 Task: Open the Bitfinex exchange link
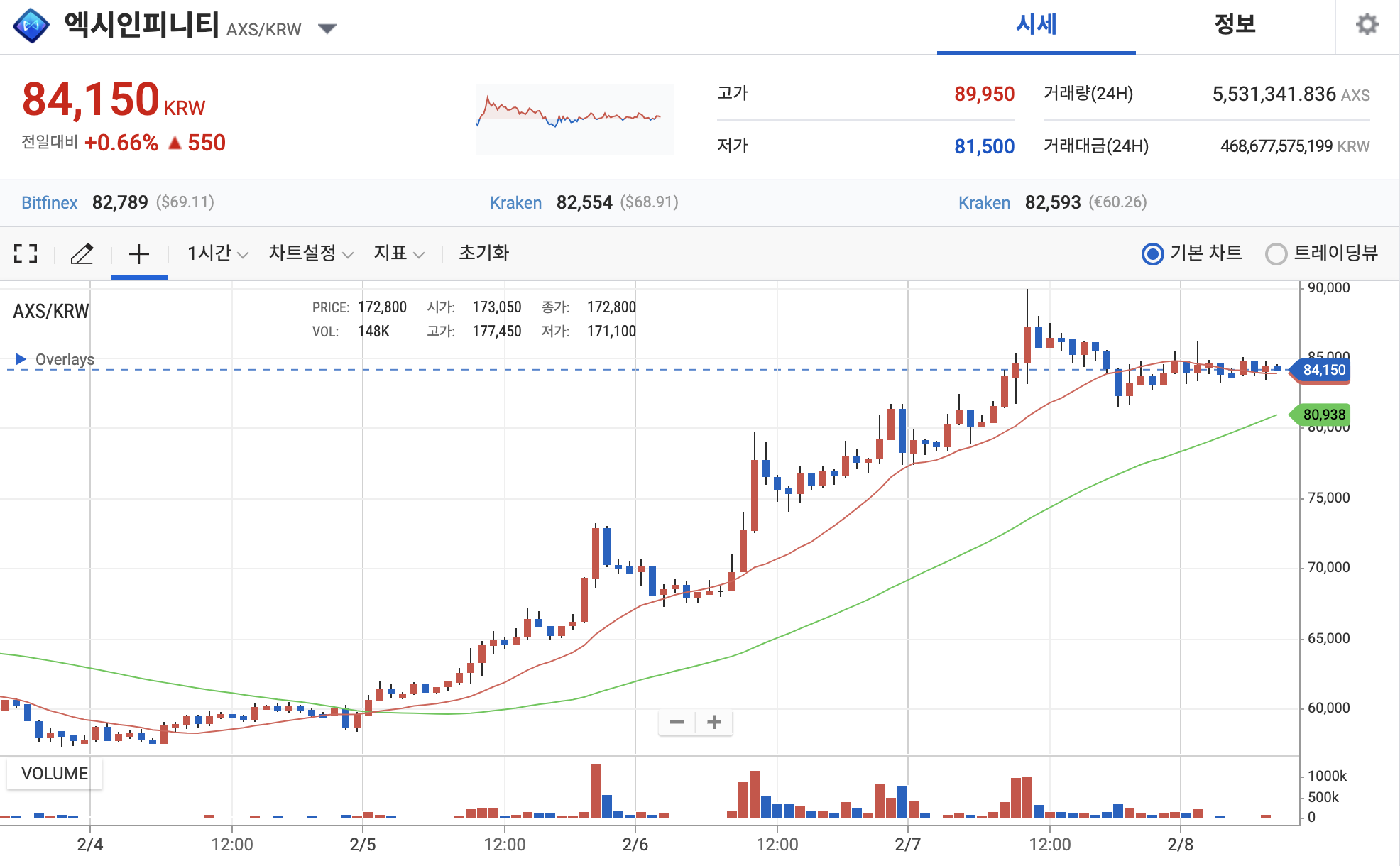pos(49,203)
